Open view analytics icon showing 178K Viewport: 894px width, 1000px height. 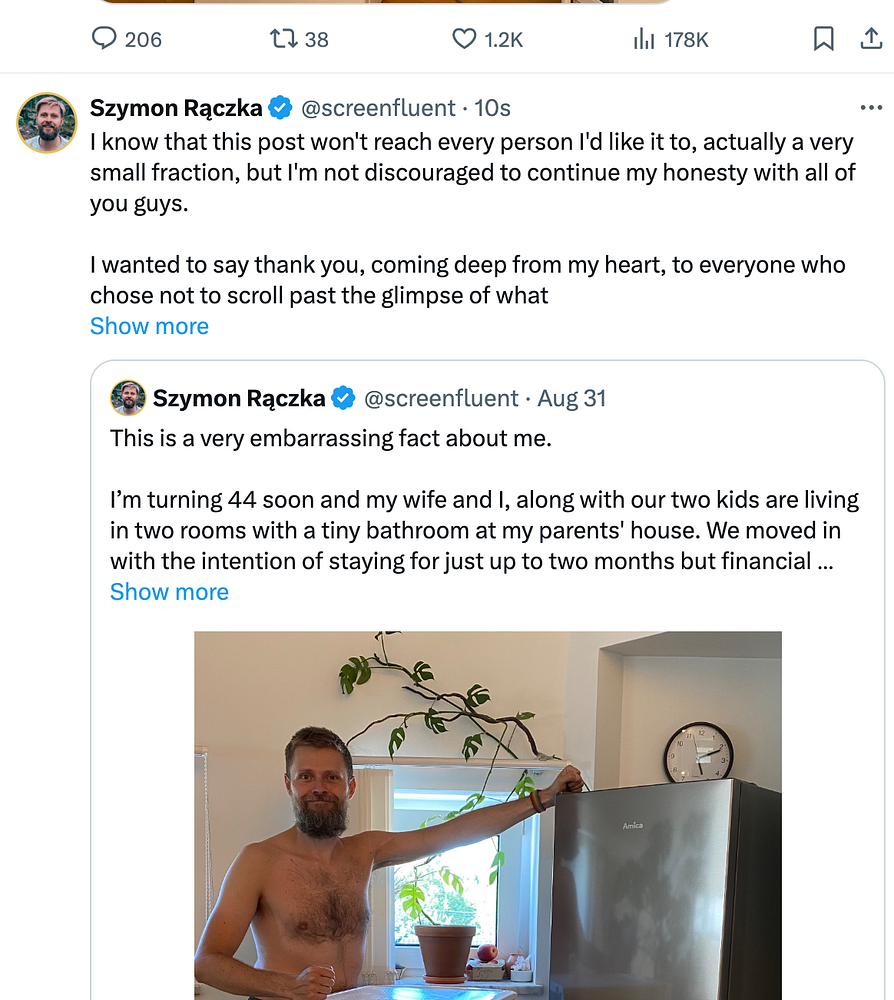(645, 39)
